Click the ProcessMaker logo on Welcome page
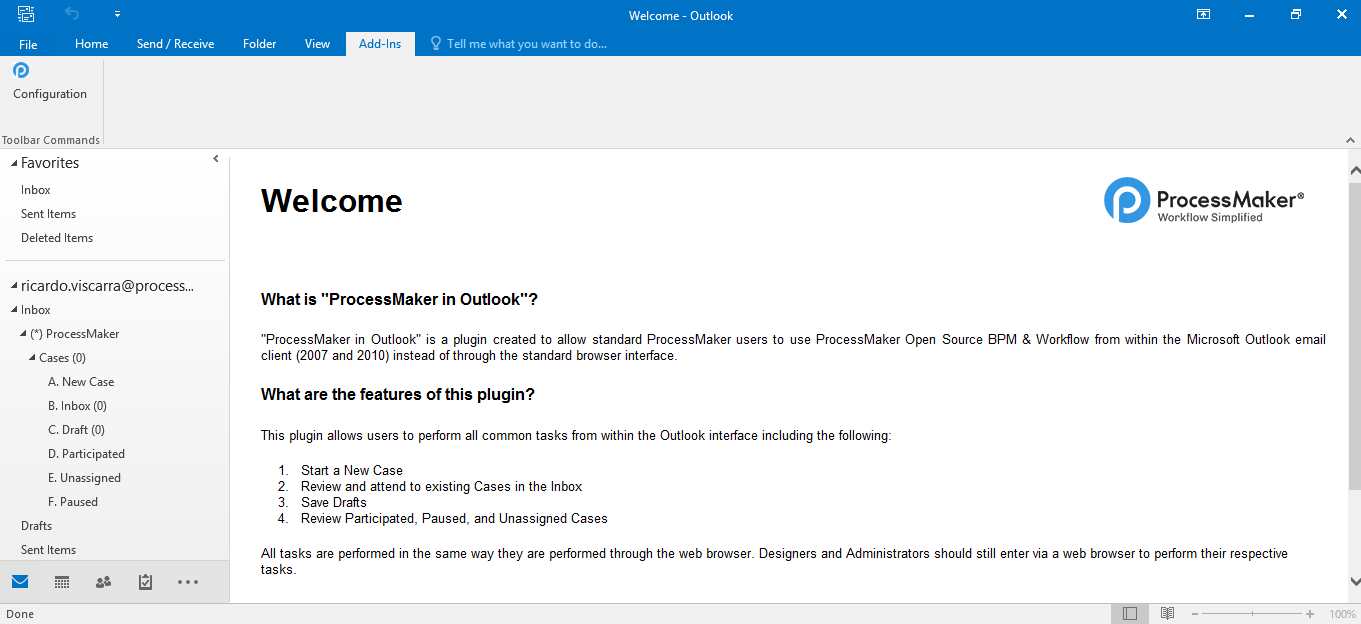 [x=1204, y=200]
